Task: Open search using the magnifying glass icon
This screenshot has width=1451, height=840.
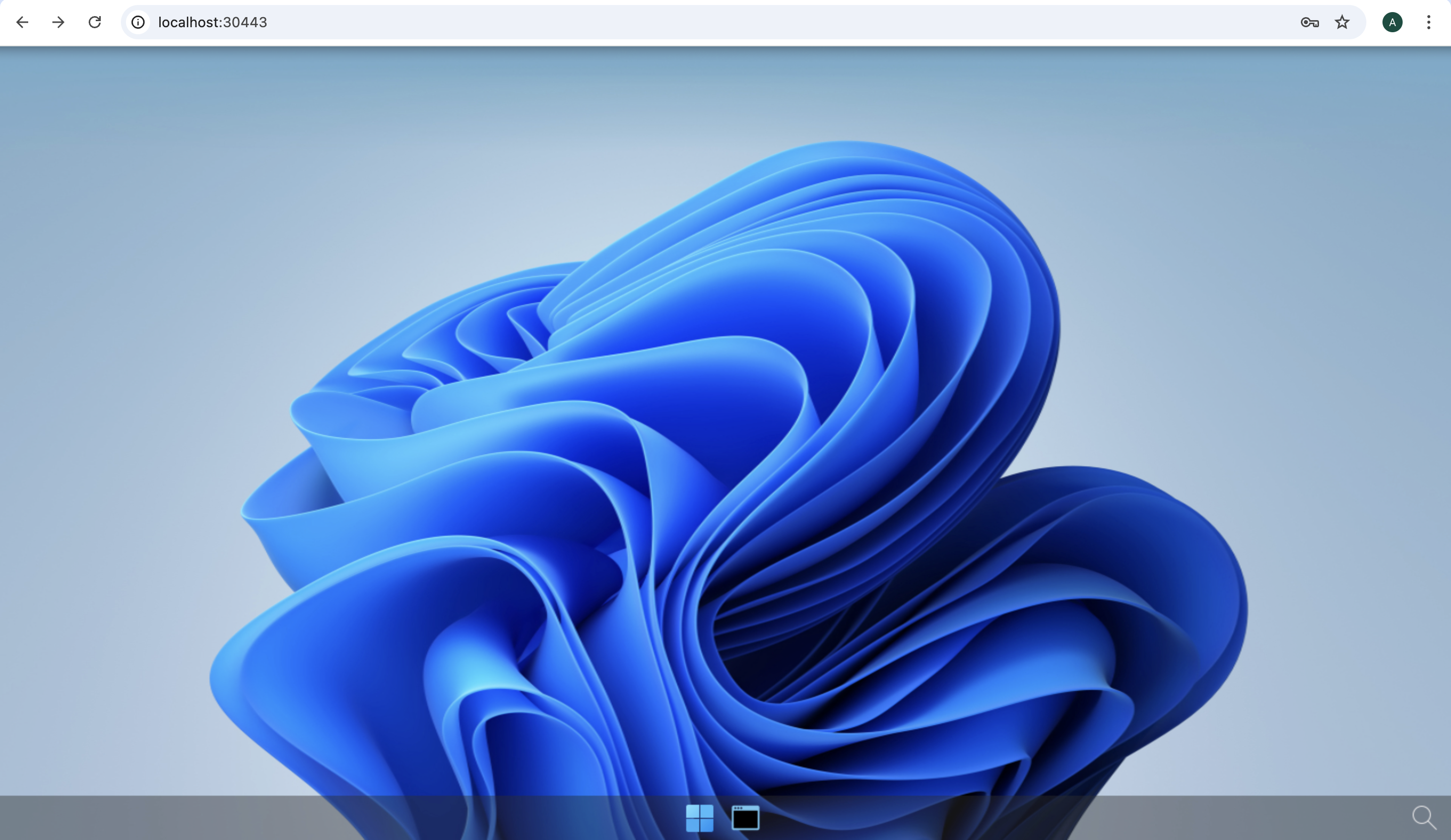Action: pos(1423,817)
